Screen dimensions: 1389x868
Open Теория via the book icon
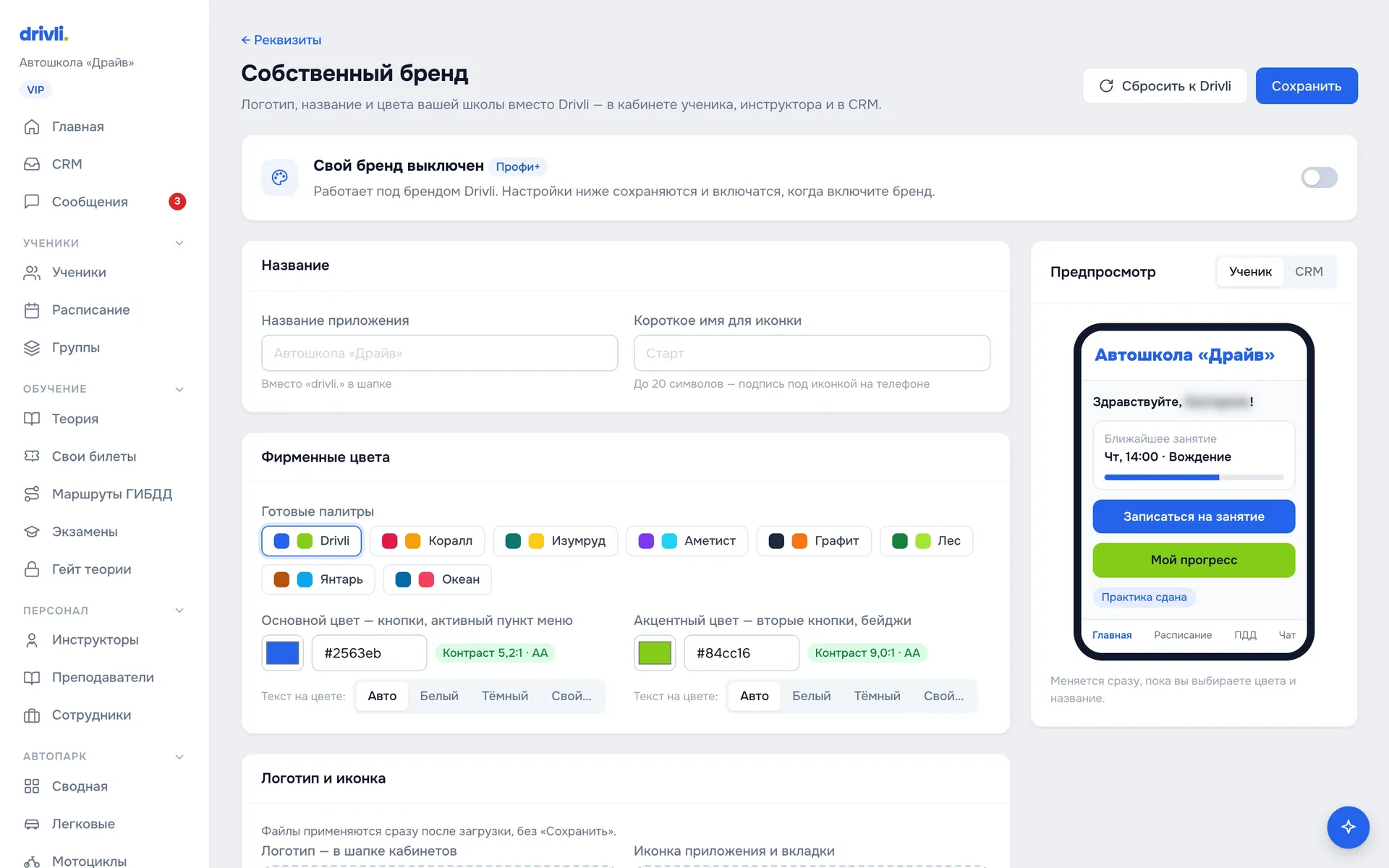click(x=32, y=419)
